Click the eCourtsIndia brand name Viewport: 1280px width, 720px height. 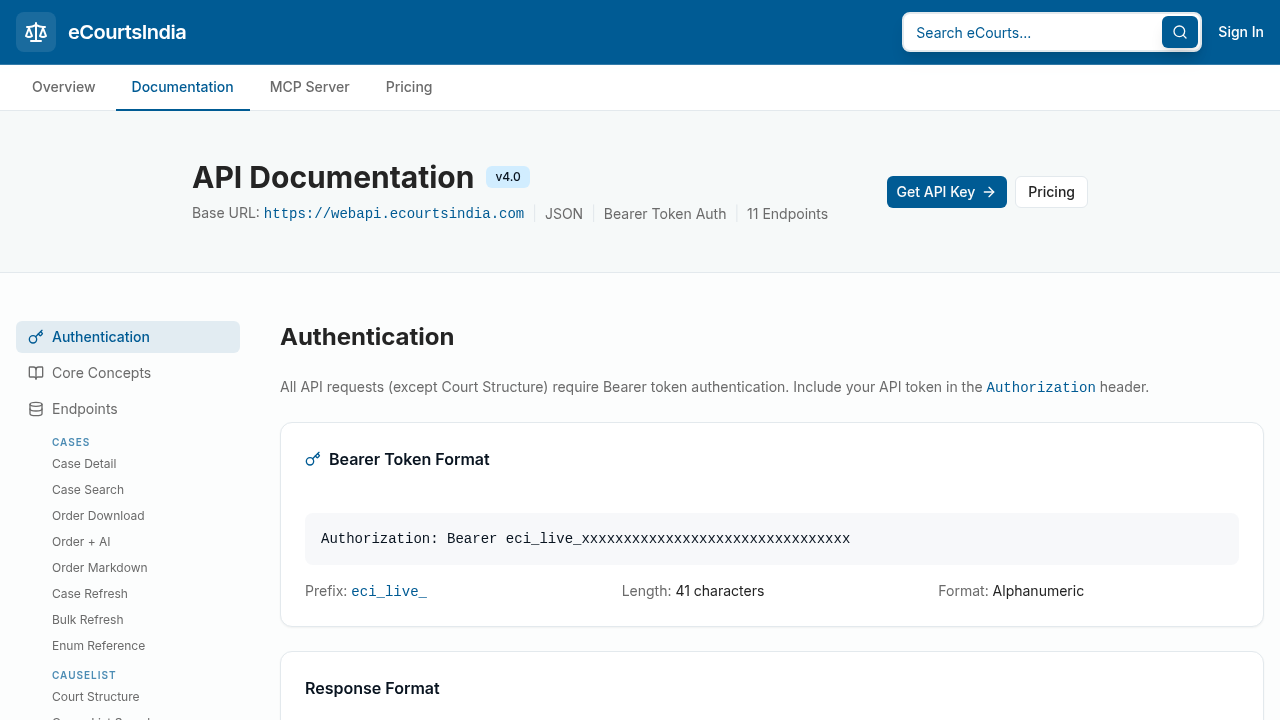[127, 32]
